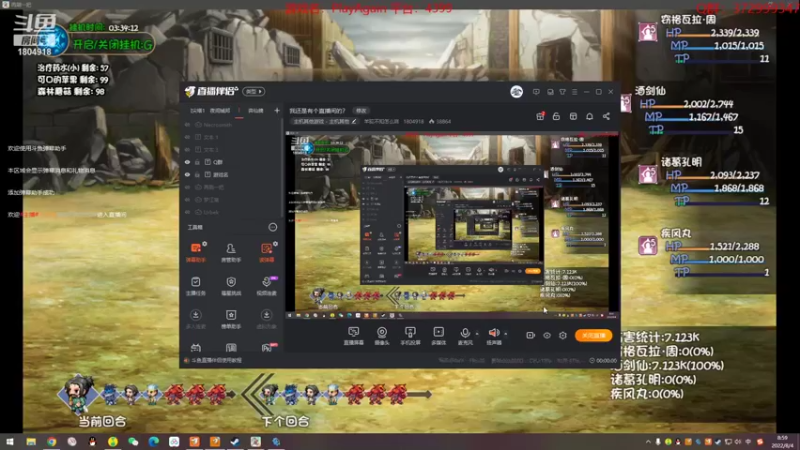
Task: Open the gift box icon with red badge
Action: click(540, 116)
